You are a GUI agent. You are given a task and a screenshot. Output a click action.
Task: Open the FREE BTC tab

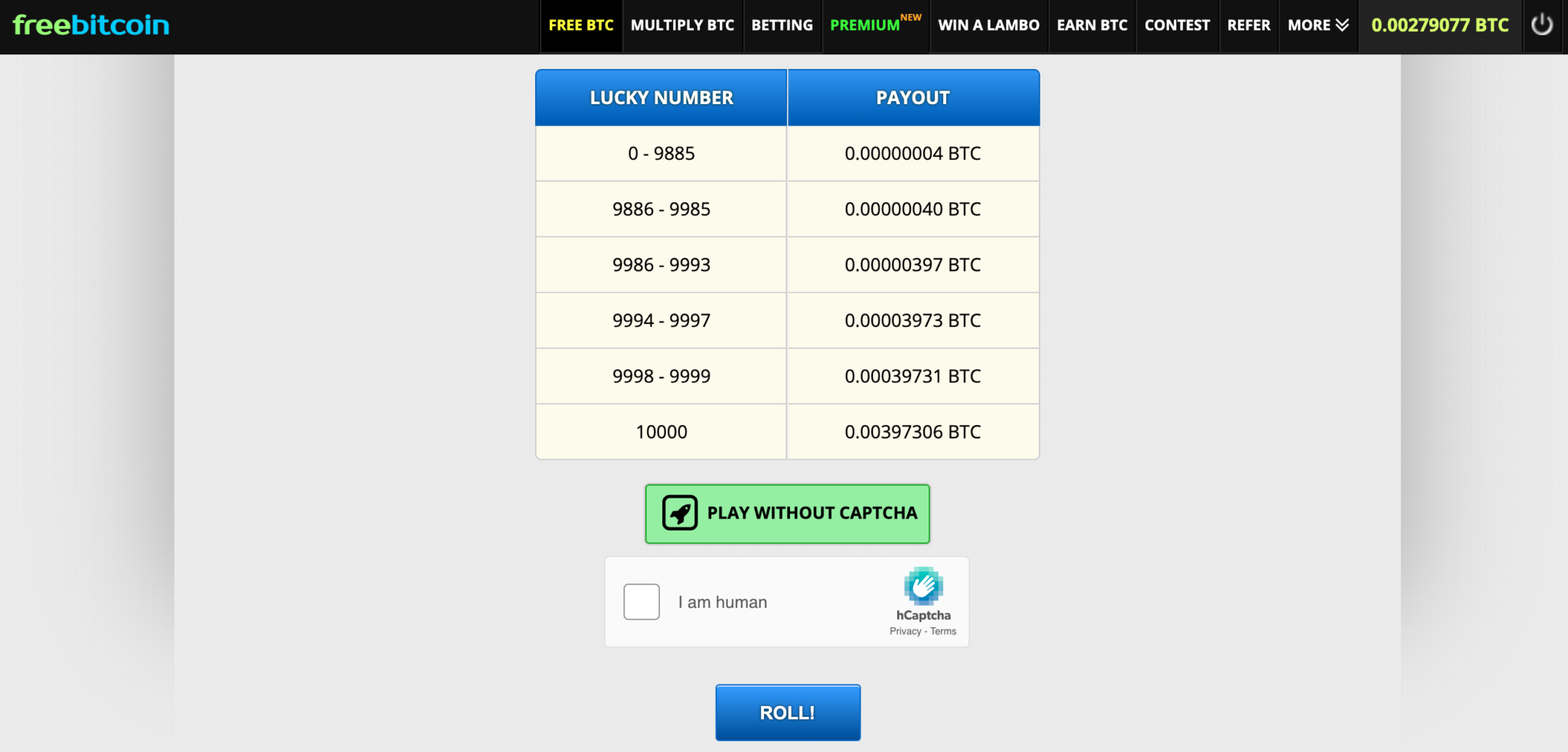[x=581, y=25]
